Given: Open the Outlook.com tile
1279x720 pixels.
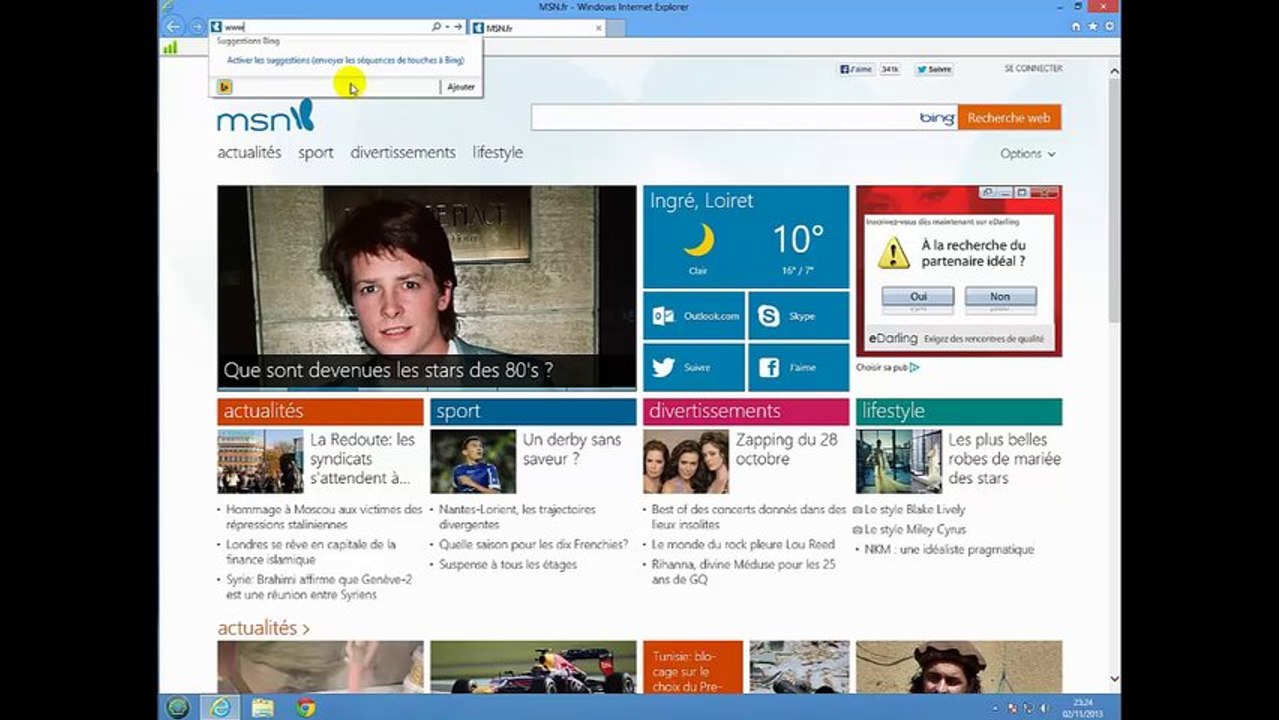Looking at the screenshot, I should tap(694, 316).
